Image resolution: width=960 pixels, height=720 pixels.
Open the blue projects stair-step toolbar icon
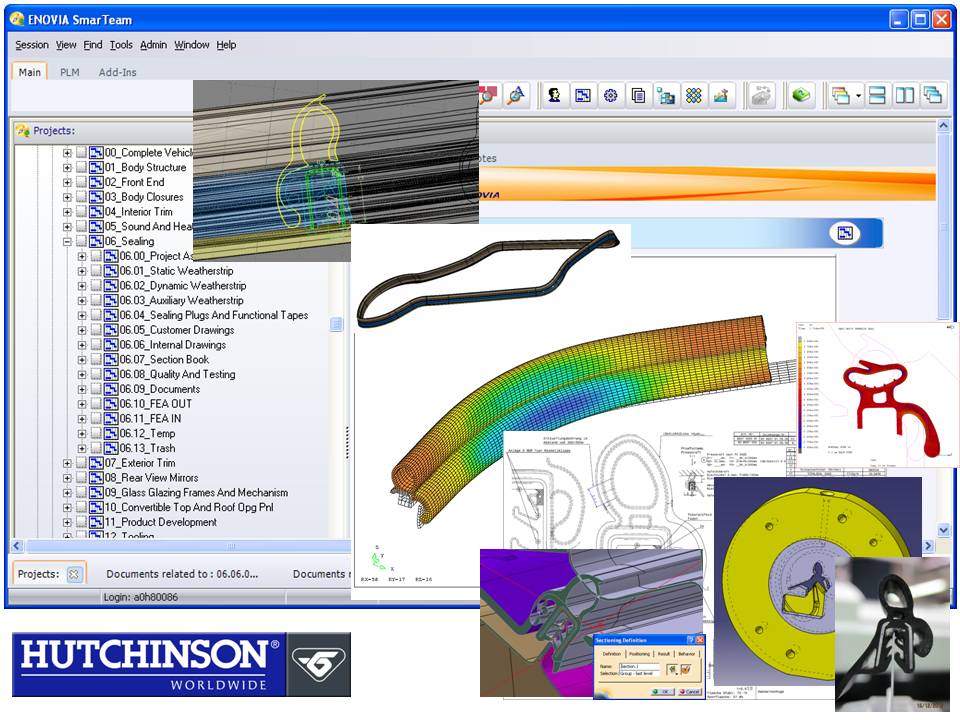(582, 96)
